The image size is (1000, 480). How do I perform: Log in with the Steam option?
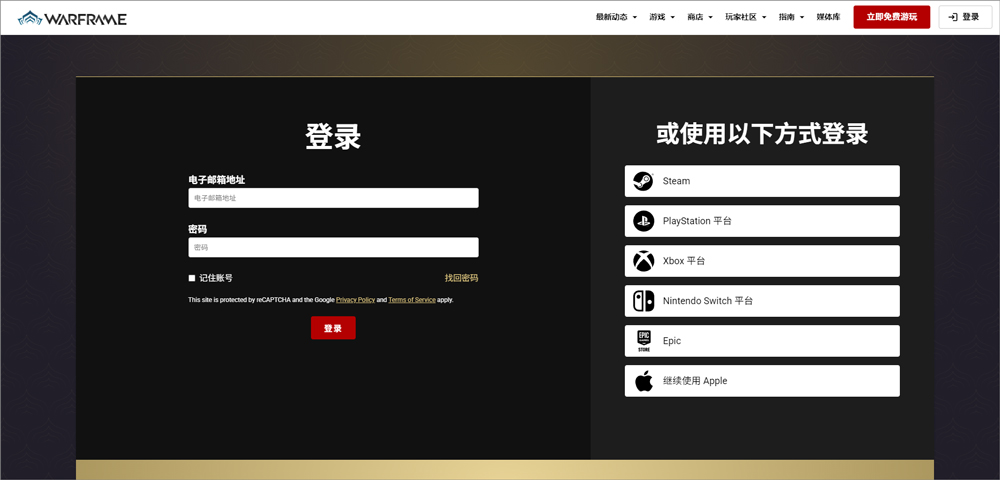[762, 181]
